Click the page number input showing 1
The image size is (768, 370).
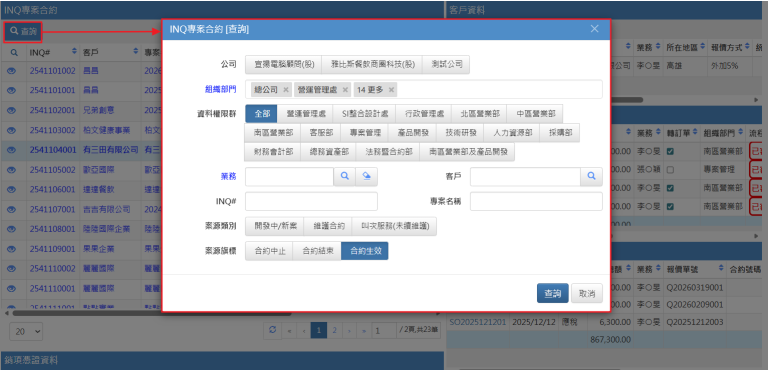click(x=384, y=331)
